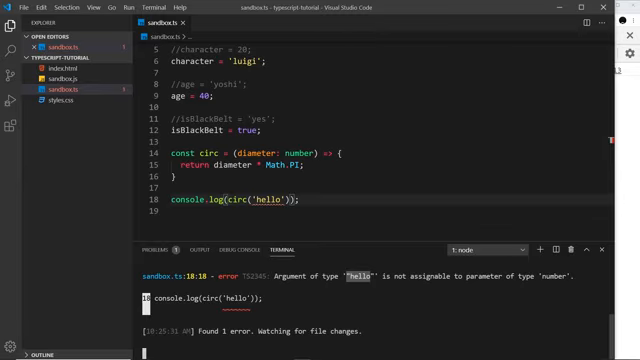Open the Run and Debug view

pos(10,100)
